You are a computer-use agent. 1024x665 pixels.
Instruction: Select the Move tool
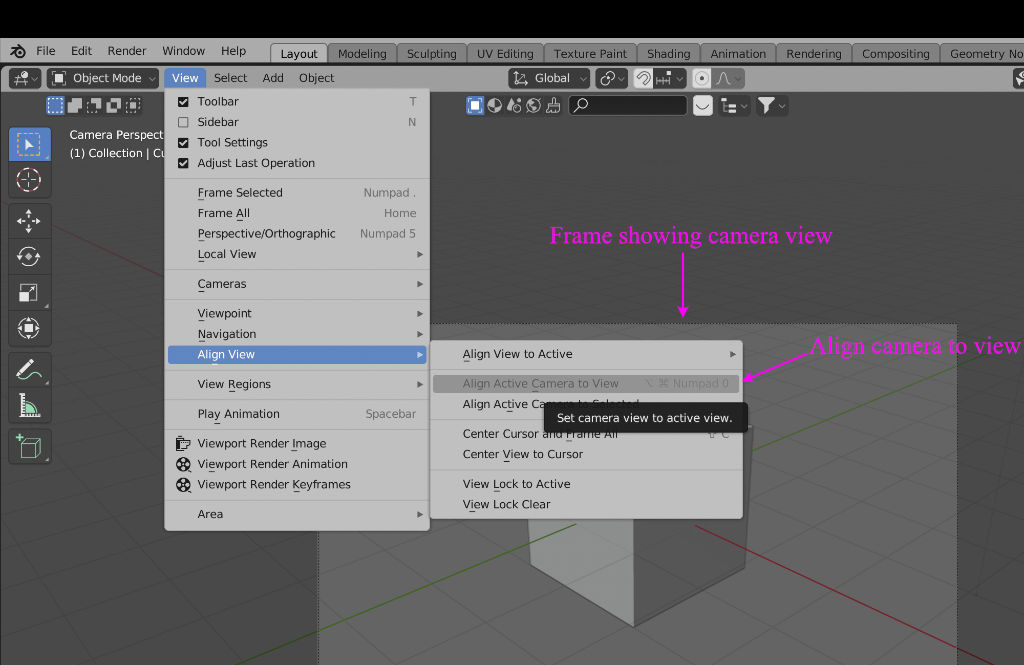(29, 221)
